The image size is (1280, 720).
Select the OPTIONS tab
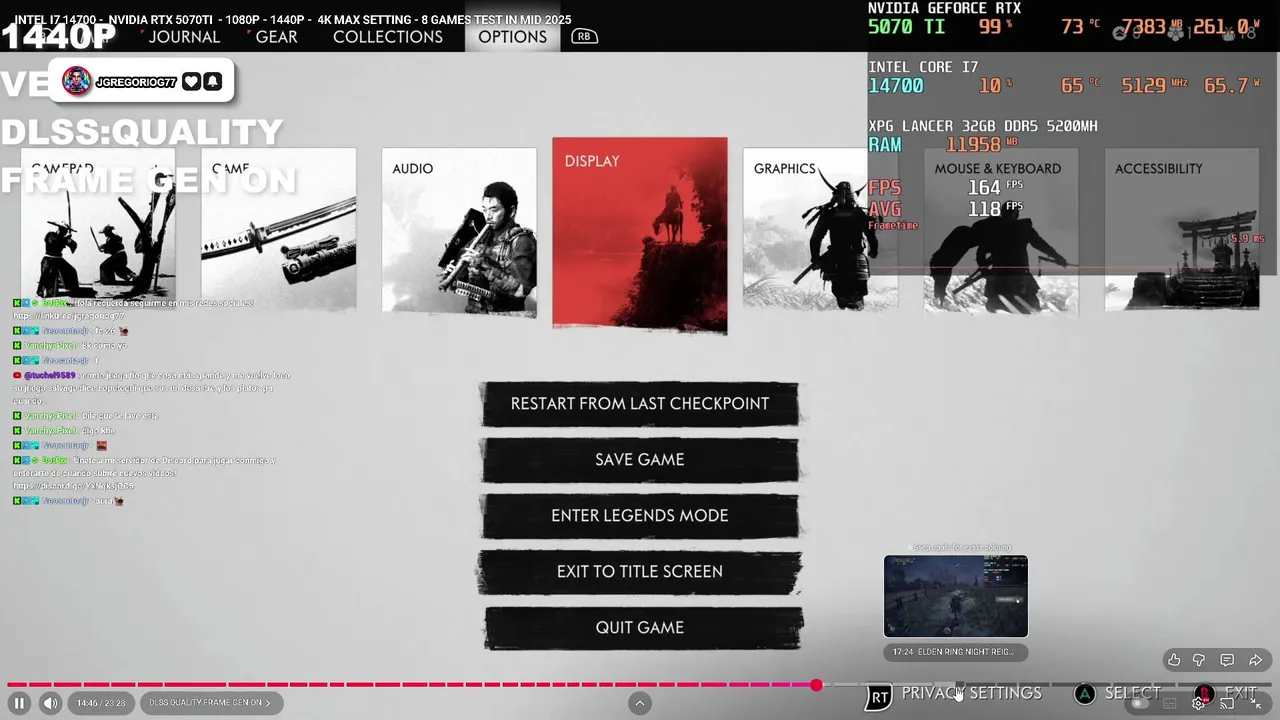[512, 37]
